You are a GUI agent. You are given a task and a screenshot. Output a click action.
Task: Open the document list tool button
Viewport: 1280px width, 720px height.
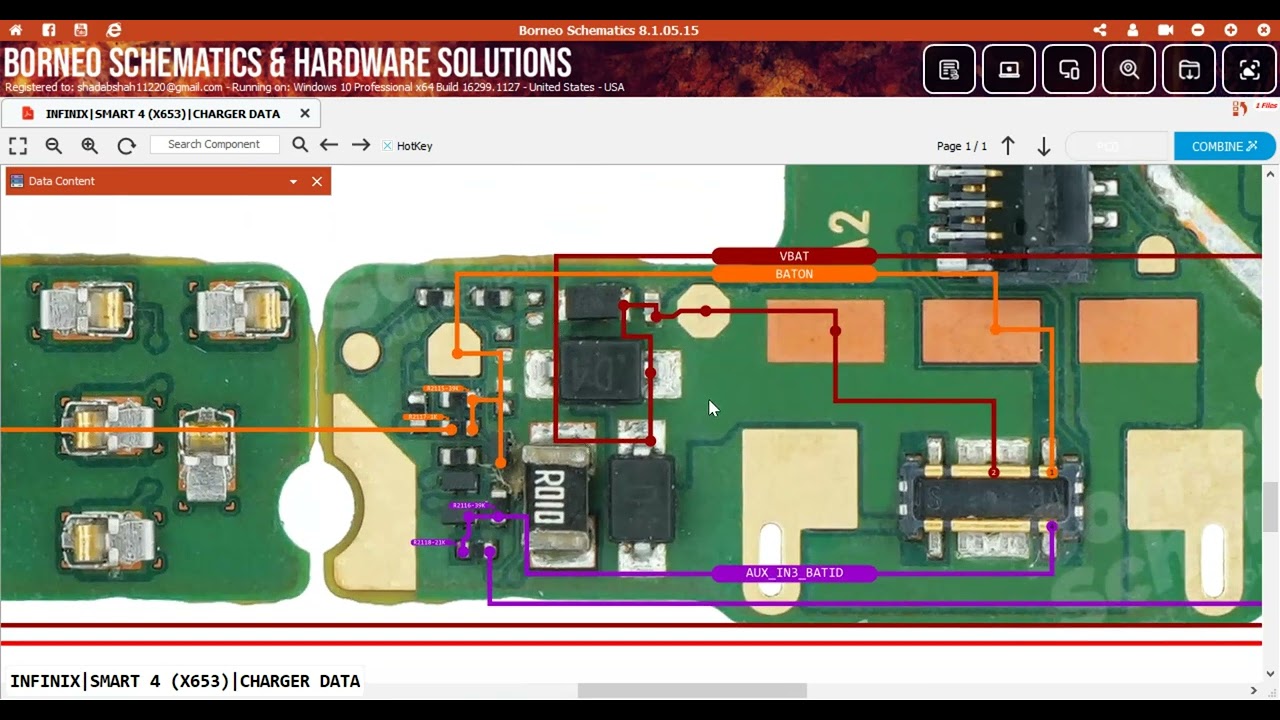tap(949, 70)
